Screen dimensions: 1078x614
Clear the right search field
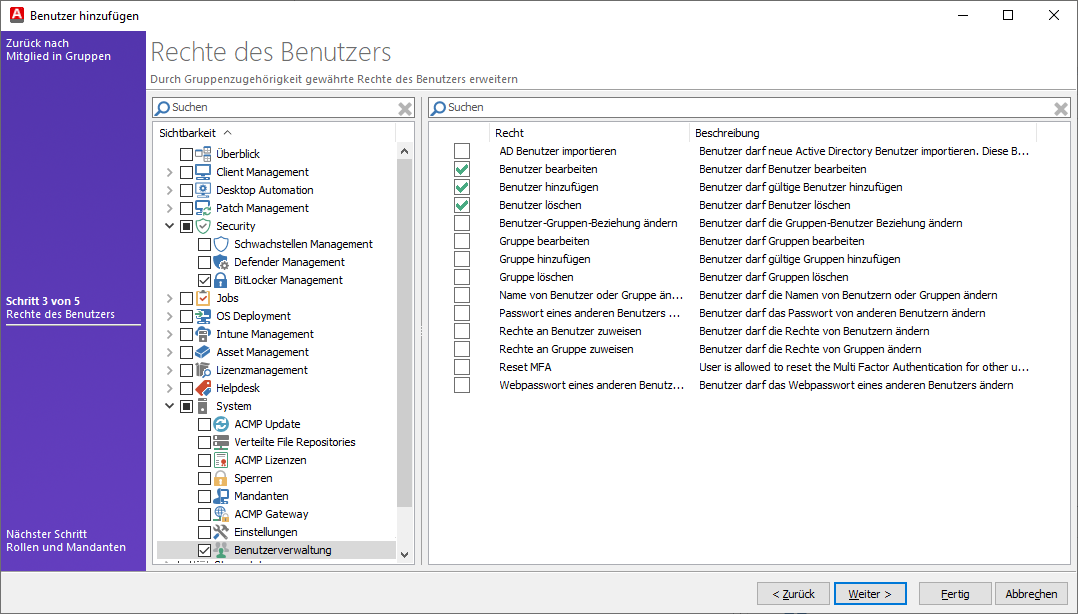click(x=1060, y=107)
